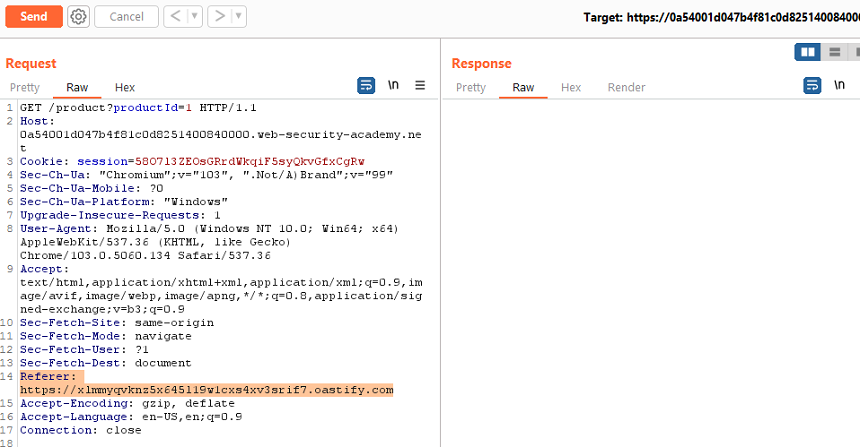Toggle word wrap in Response panel
The height and width of the screenshot is (447, 860).
click(812, 86)
